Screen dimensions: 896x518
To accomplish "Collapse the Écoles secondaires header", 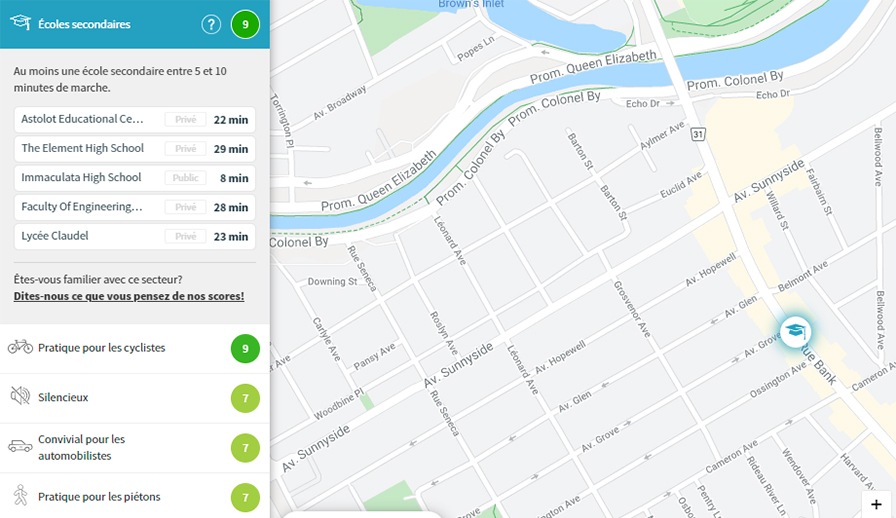I will point(135,24).
